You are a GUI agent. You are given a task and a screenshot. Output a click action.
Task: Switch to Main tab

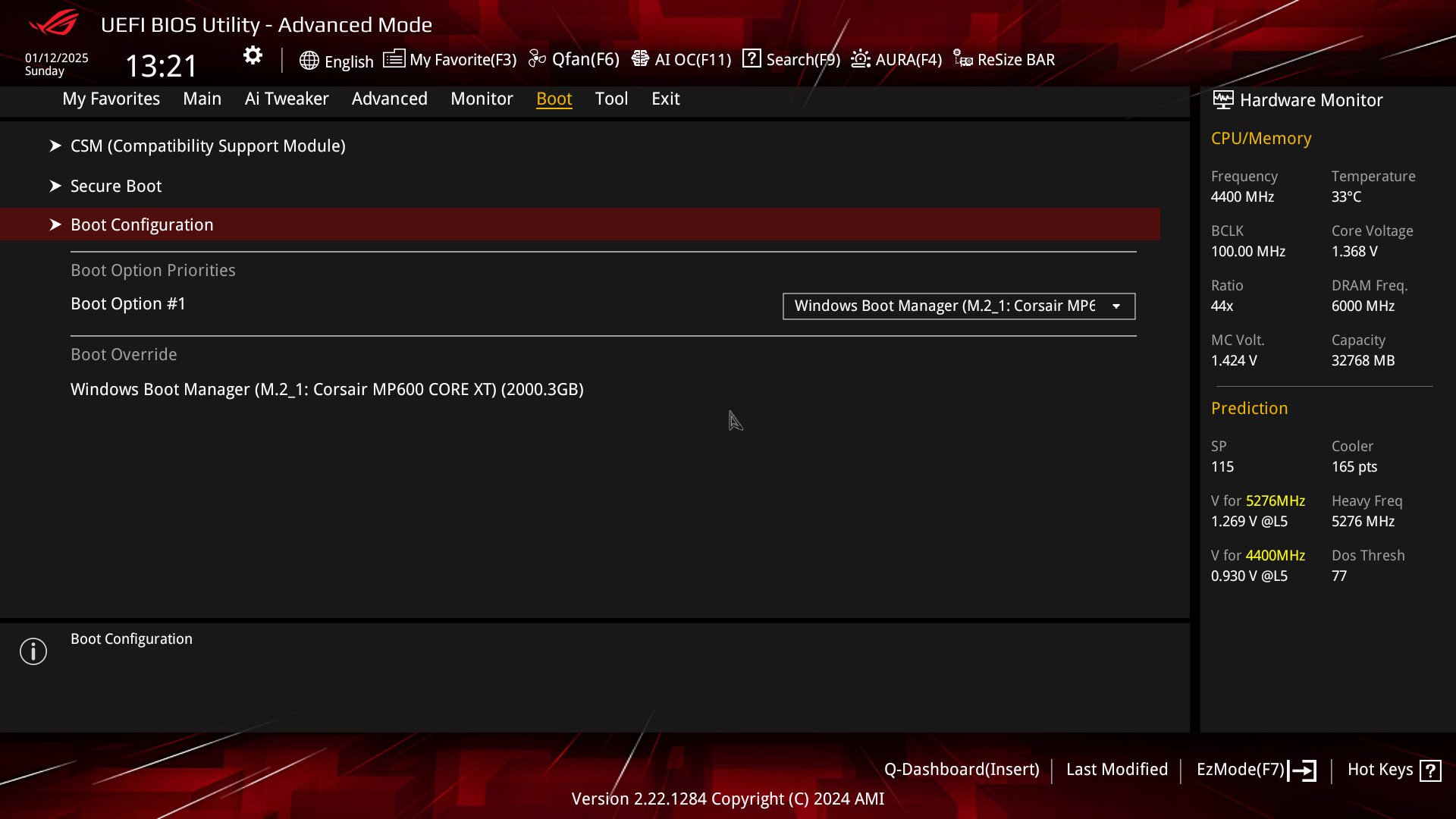202,99
